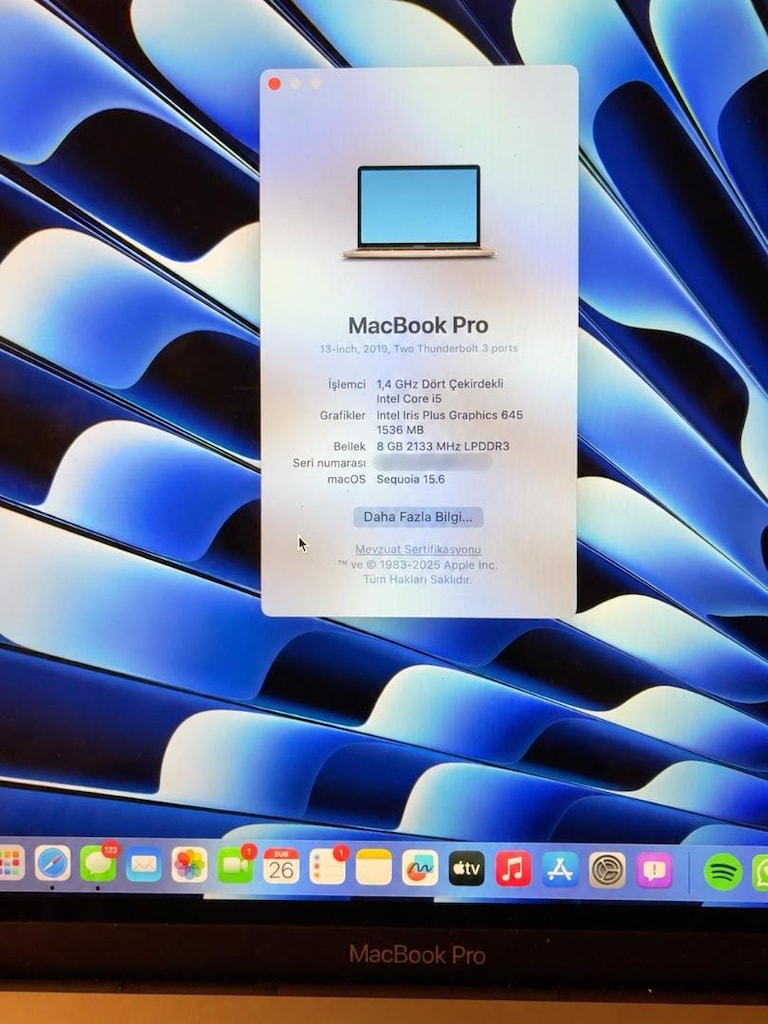The width and height of the screenshot is (768, 1024).
Task: Open the Notes app
Action: (374, 867)
